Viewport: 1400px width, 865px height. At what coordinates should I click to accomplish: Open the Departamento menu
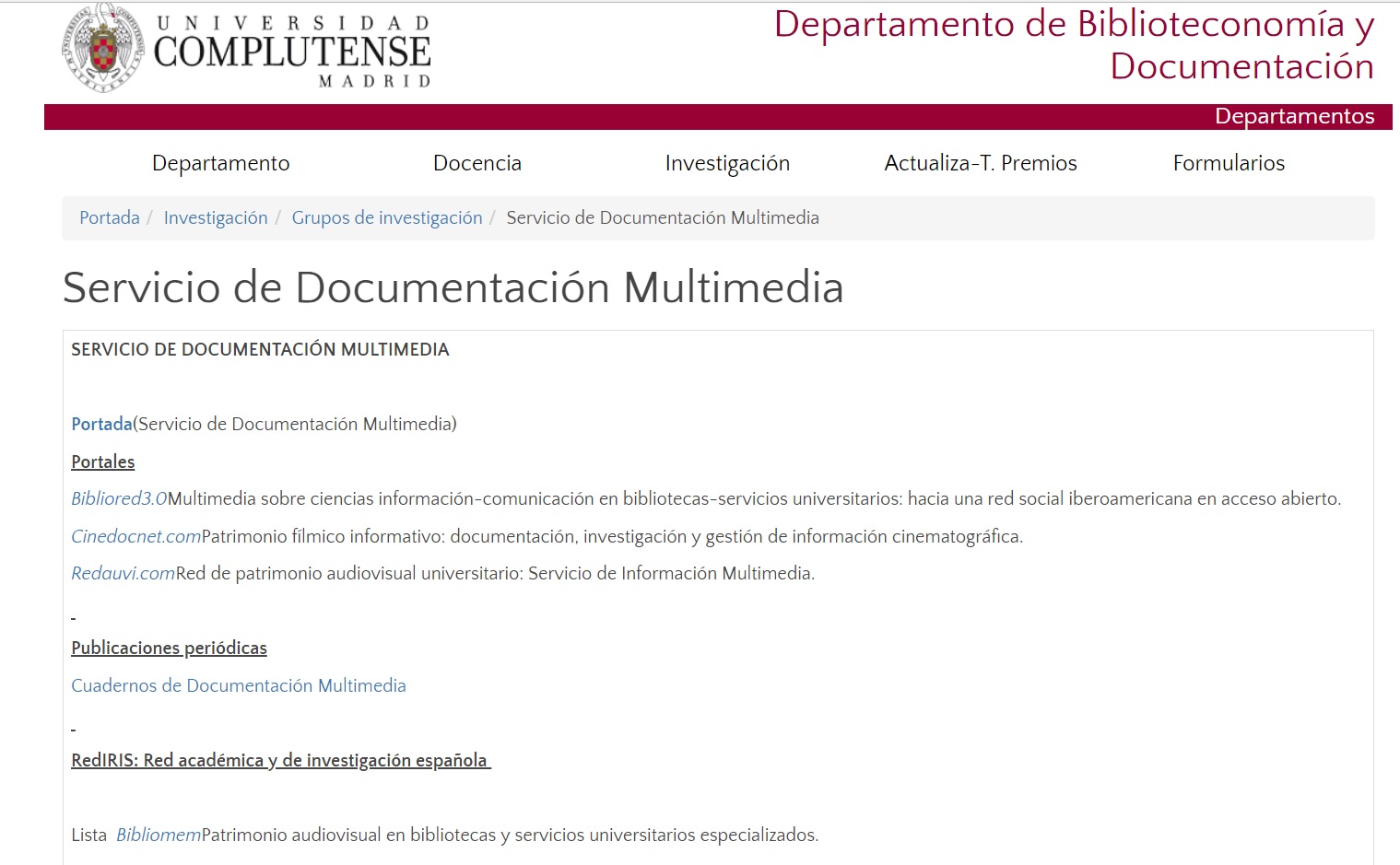tap(220, 163)
